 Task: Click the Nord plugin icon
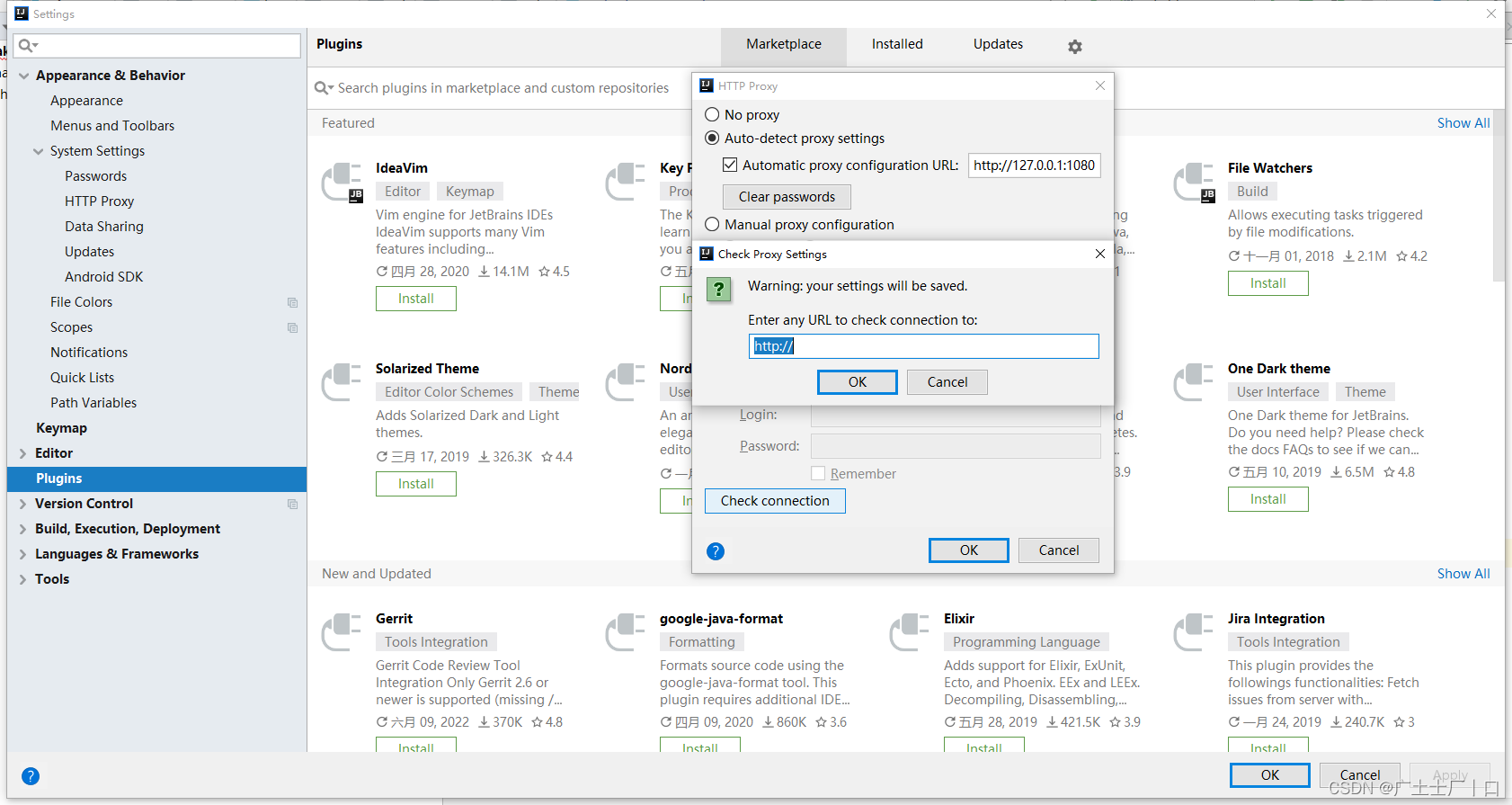point(627,382)
